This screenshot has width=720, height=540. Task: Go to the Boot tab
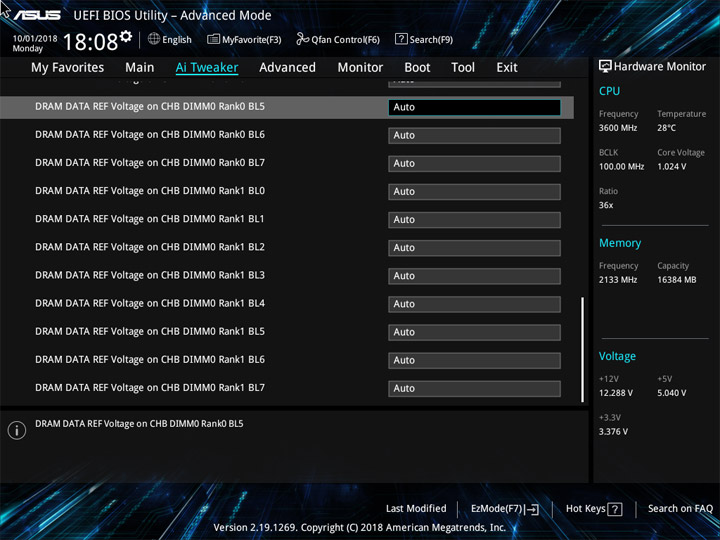tap(417, 68)
